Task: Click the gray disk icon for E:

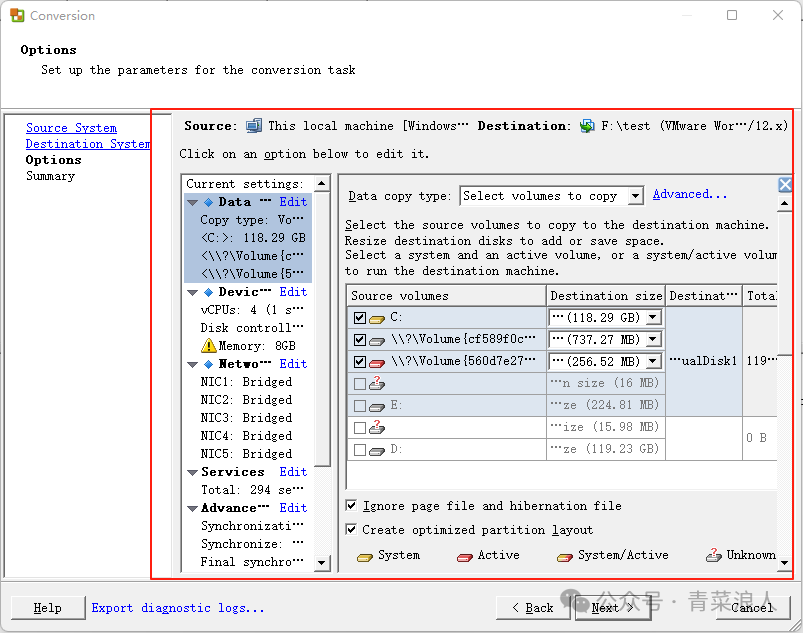Action: point(377,407)
